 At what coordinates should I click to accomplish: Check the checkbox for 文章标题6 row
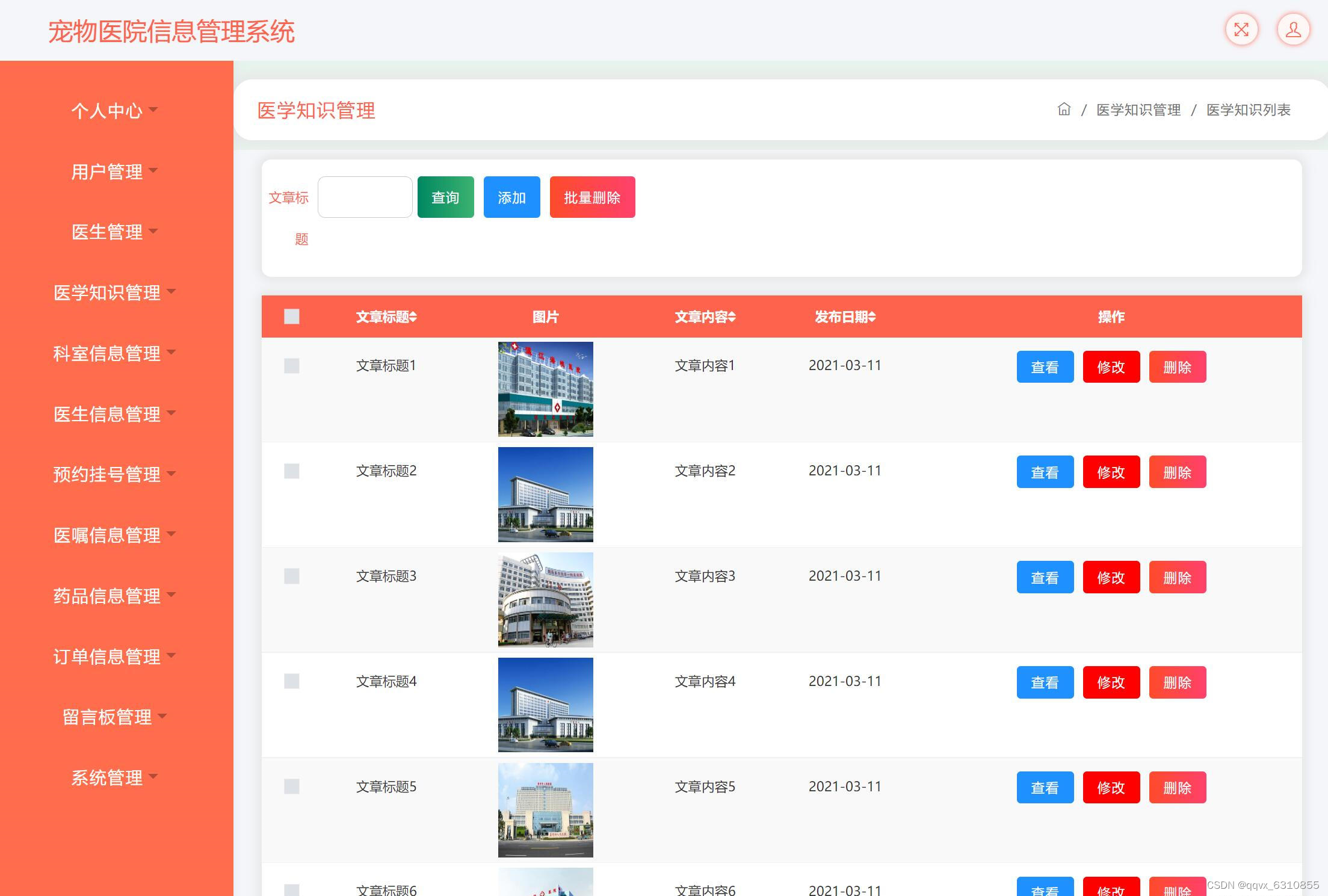[x=292, y=890]
